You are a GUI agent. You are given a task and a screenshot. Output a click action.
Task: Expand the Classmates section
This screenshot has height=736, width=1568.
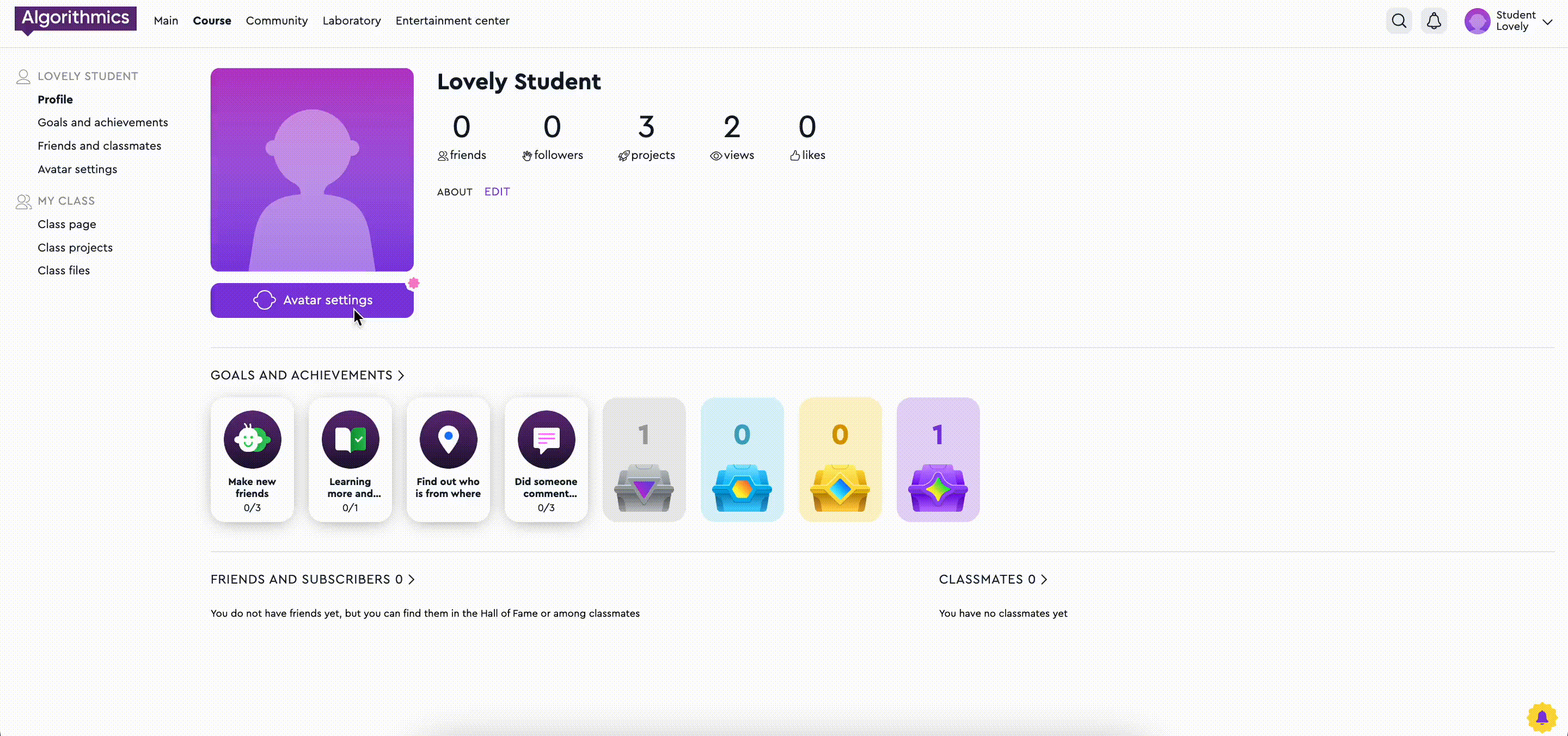click(x=1044, y=580)
